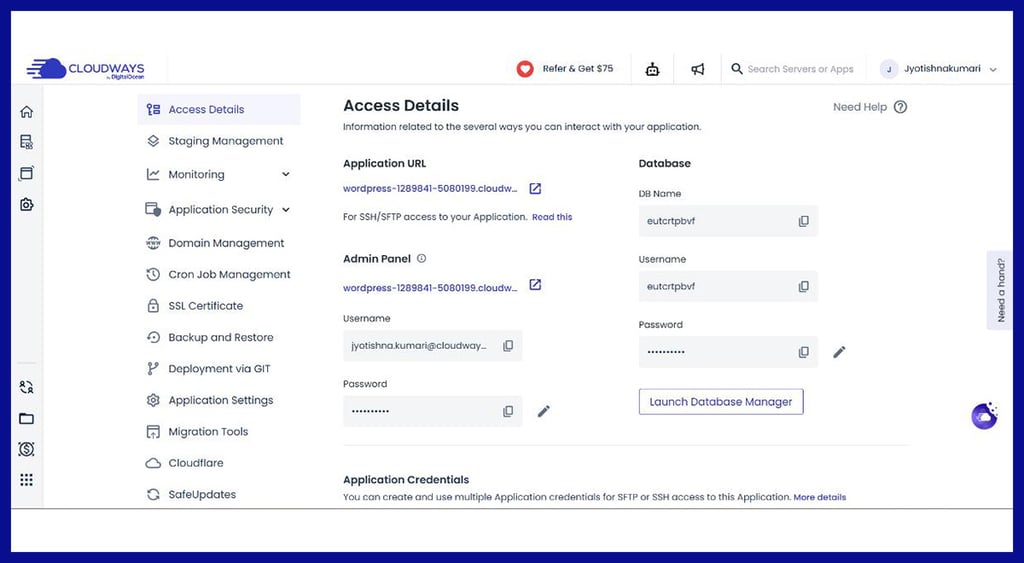Open the announcements megaphone icon
Viewport: 1024px width, 563px height.
tap(697, 69)
